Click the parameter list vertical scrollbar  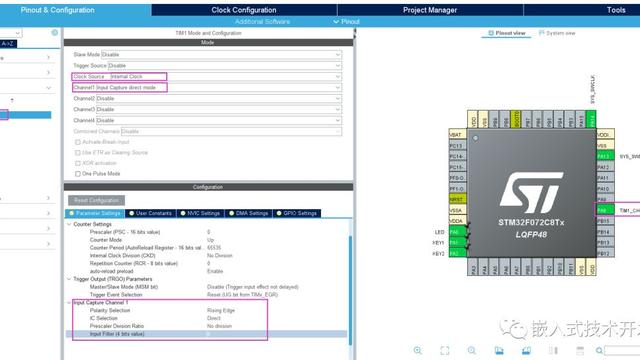click(350, 290)
